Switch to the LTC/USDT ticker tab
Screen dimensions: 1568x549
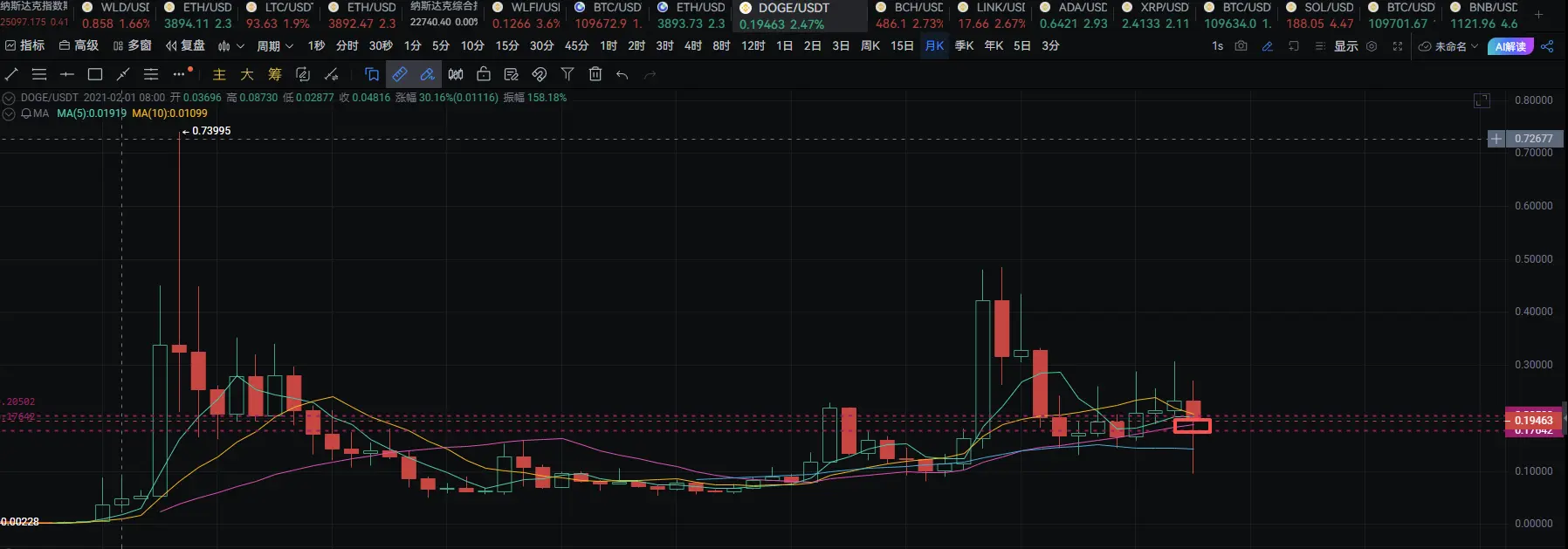[x=279, y=15]
